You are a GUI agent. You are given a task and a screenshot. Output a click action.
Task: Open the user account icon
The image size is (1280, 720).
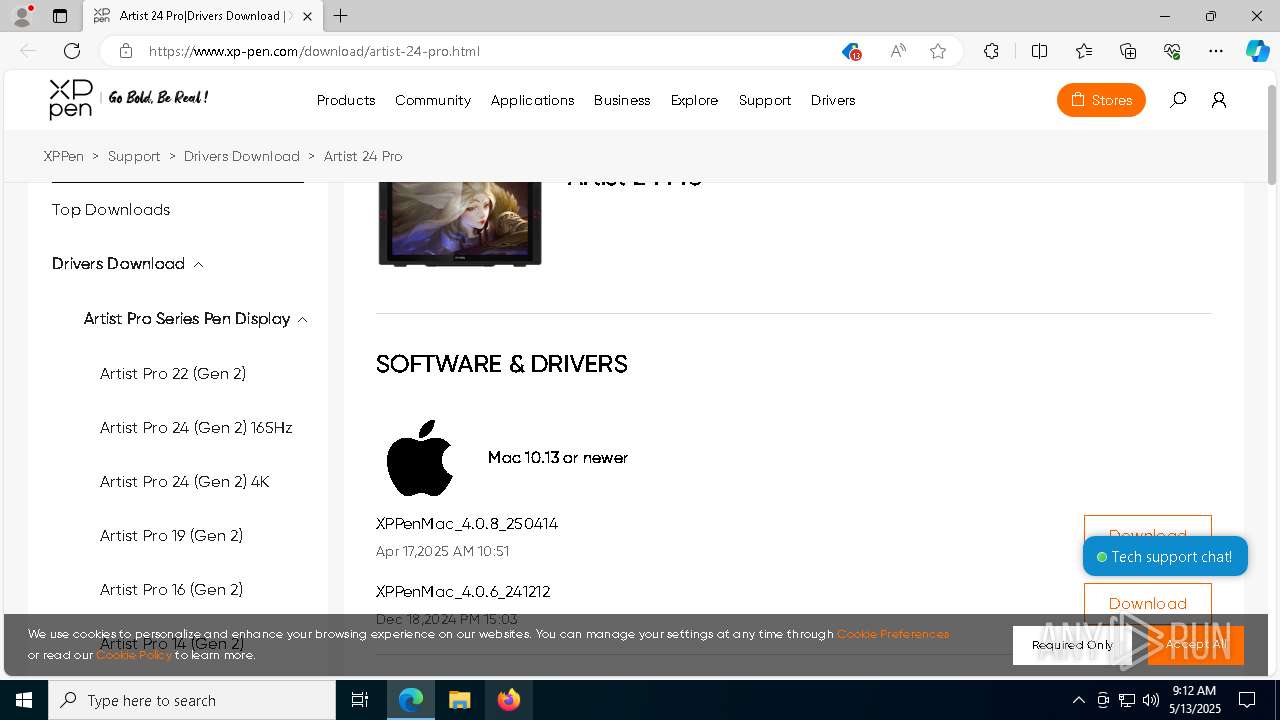[1219, 100]
